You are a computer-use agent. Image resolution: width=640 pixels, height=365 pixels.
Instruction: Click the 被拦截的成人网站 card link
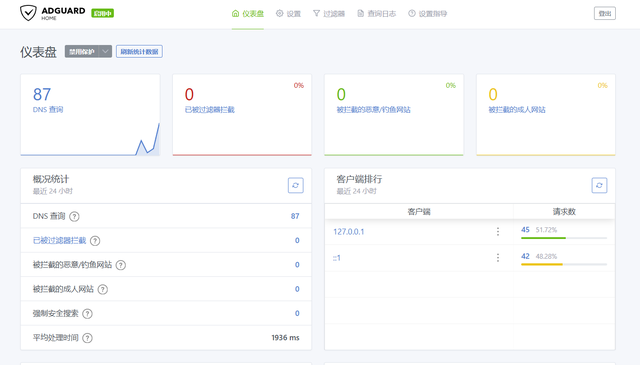pyautogui.click(x=517, y=109)
